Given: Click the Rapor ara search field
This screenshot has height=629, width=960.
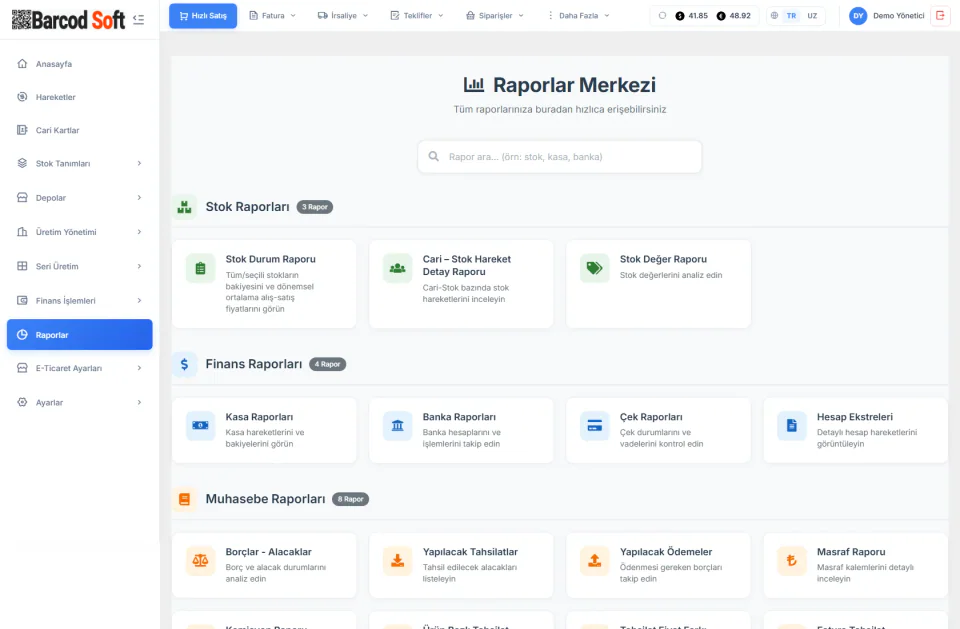Looking at the screenshot, I should (560, 157).
